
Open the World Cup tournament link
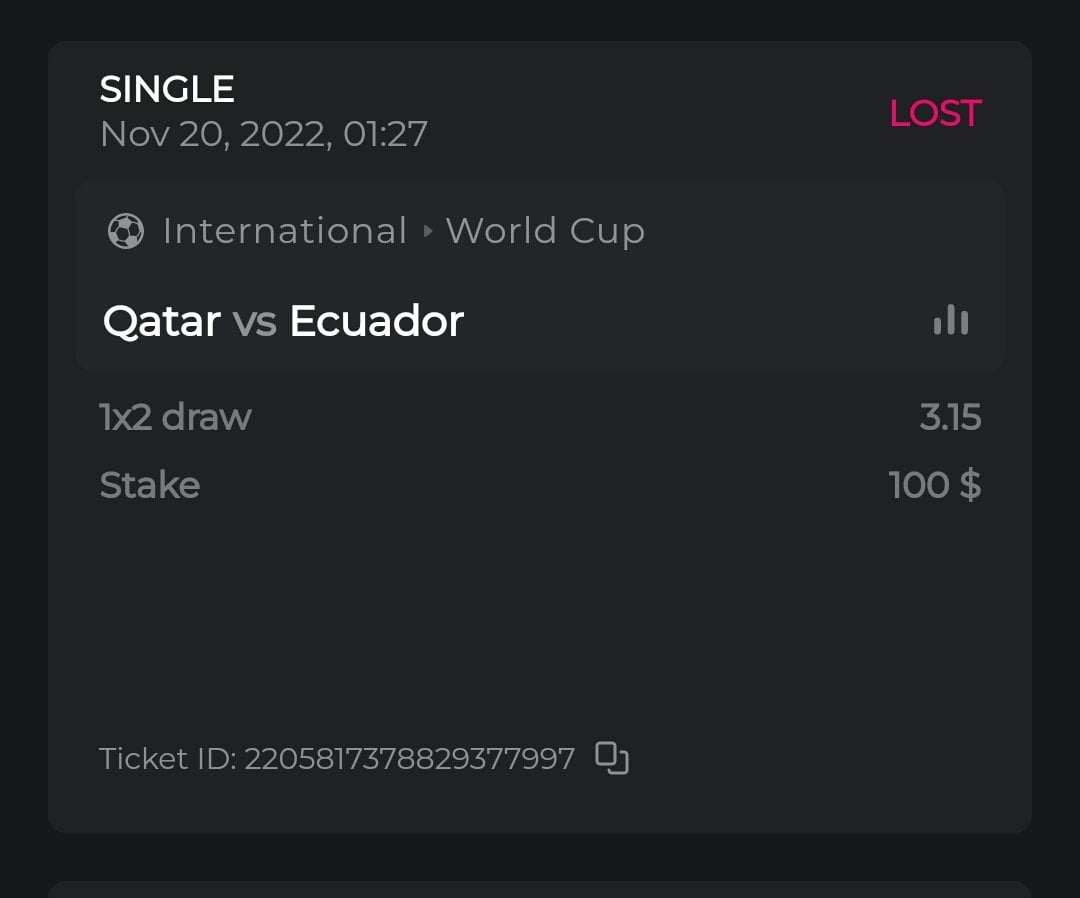tap(545, 231)
